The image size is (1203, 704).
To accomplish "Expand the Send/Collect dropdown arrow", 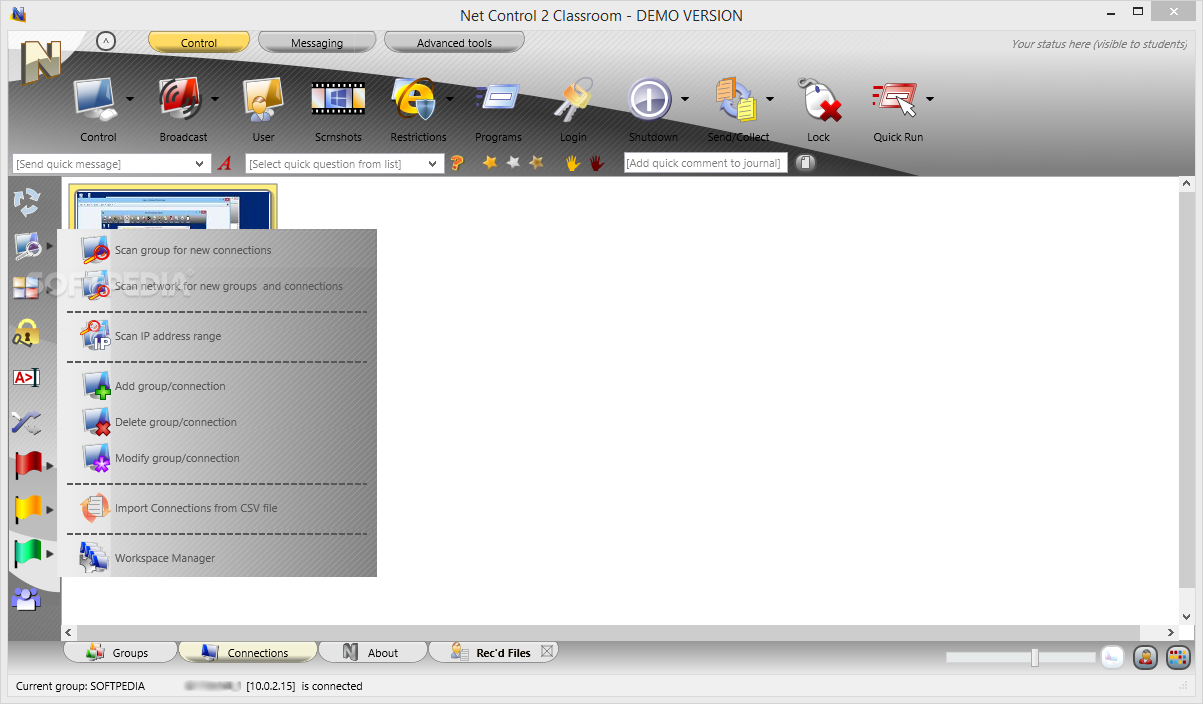I will click(x=770, y=99).
